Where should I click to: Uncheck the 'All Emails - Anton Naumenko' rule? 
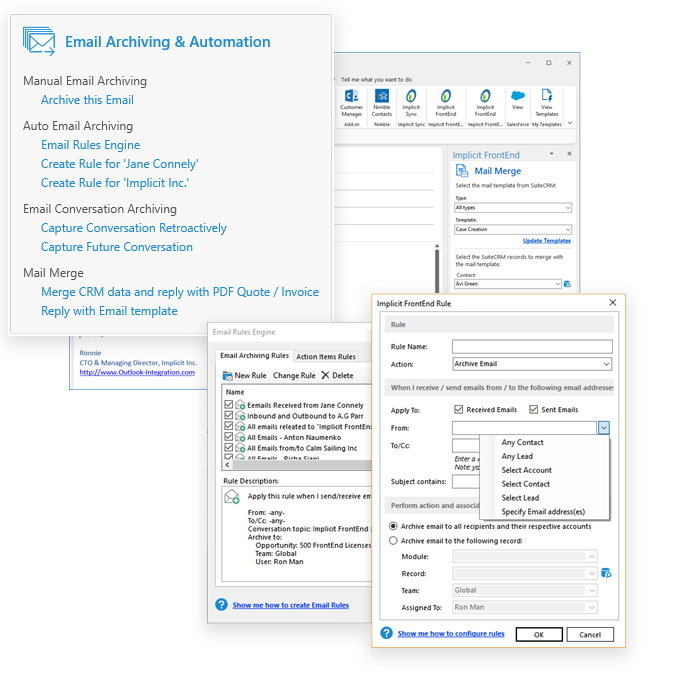[x=228, y=437]
